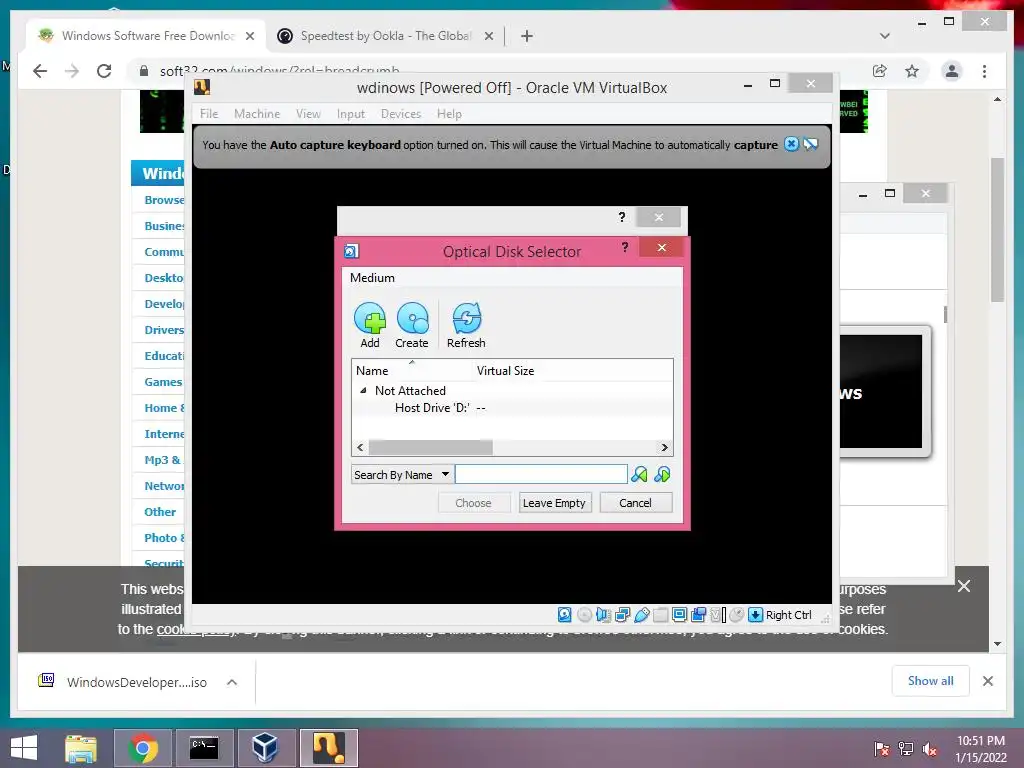Select Host Drive 'D:' row
Screen dimensions: 1024x768
click(x=512, y=408)
